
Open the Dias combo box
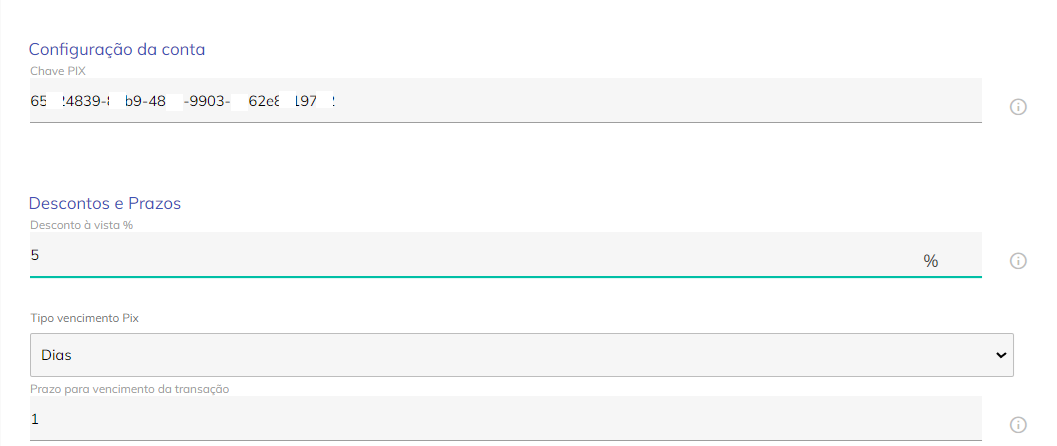click(522, 354)
